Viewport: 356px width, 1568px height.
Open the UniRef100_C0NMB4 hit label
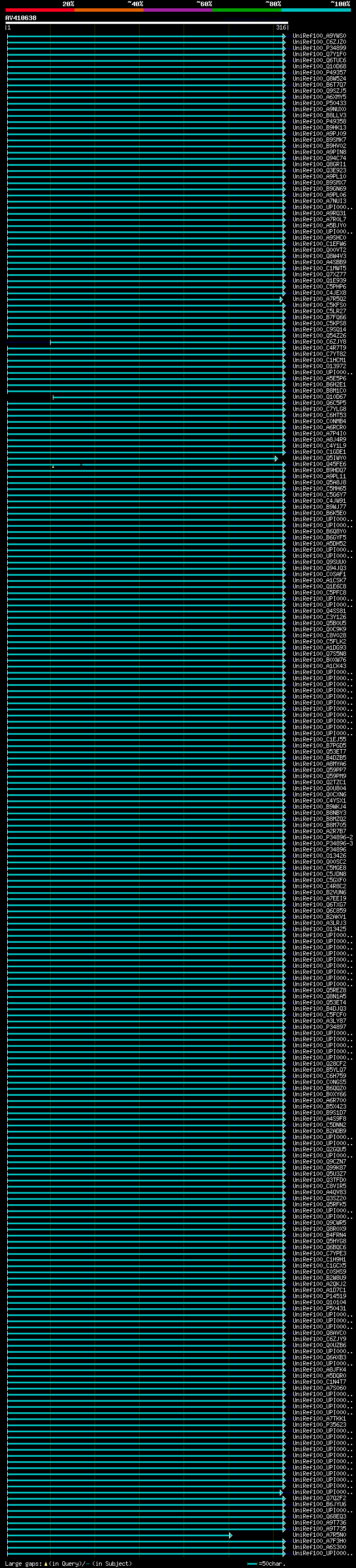point(319,421)
